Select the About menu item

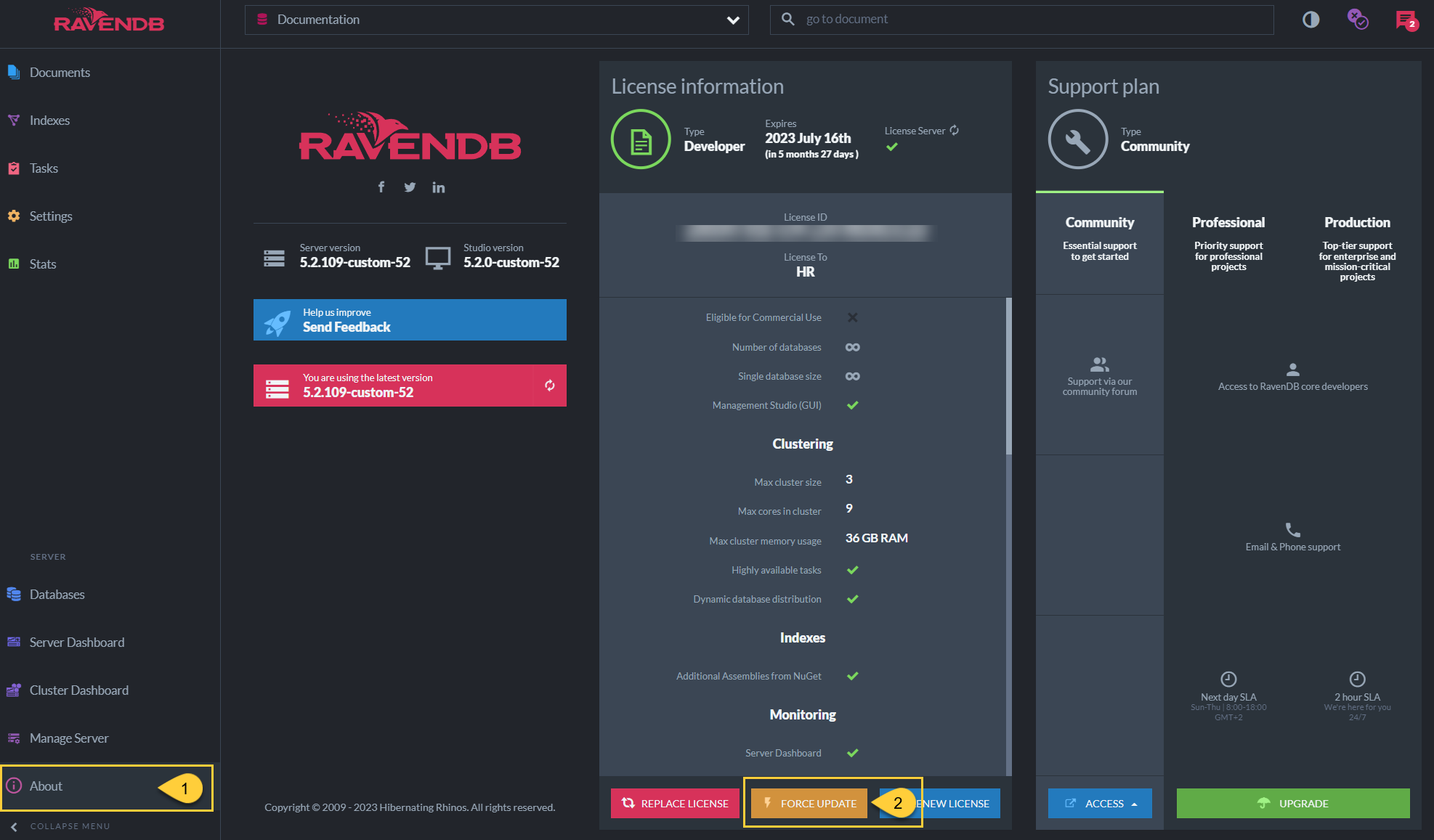[108, 786]
